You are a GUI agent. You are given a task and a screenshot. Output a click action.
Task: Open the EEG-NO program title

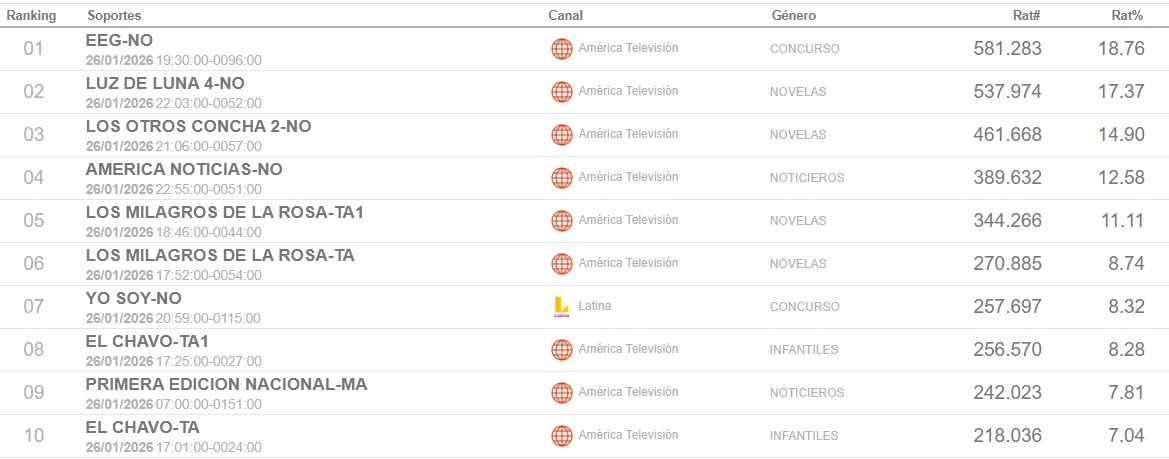click(119, 40)
